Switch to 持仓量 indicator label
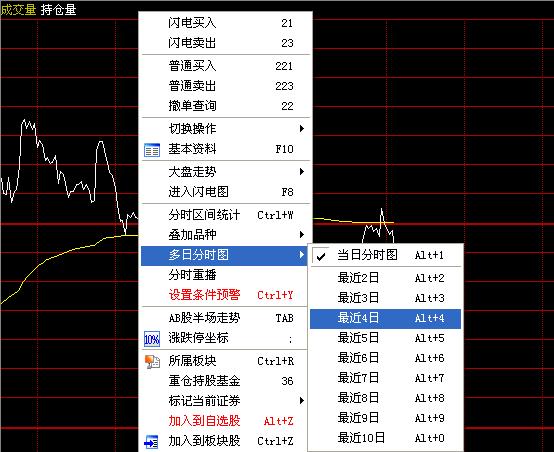Viewport: 554px width, 452px height. click(58, 9)
